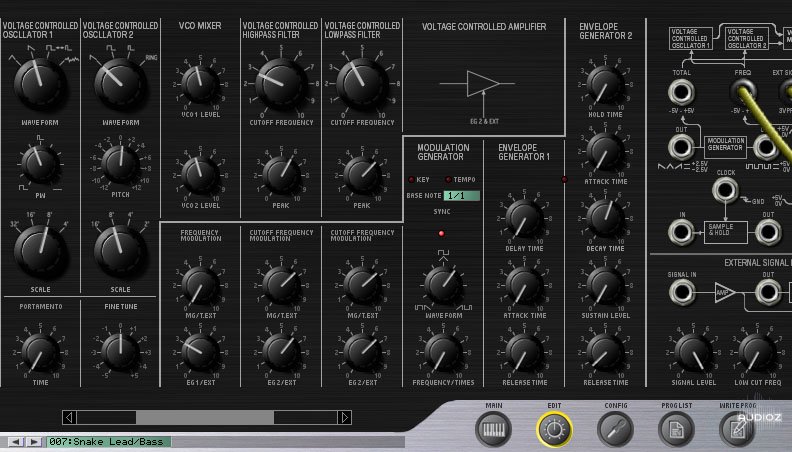Click highpass cutoff modulation MG/T.EXT knob
Viewport: 792px width, 452px height.
[281, 285]
